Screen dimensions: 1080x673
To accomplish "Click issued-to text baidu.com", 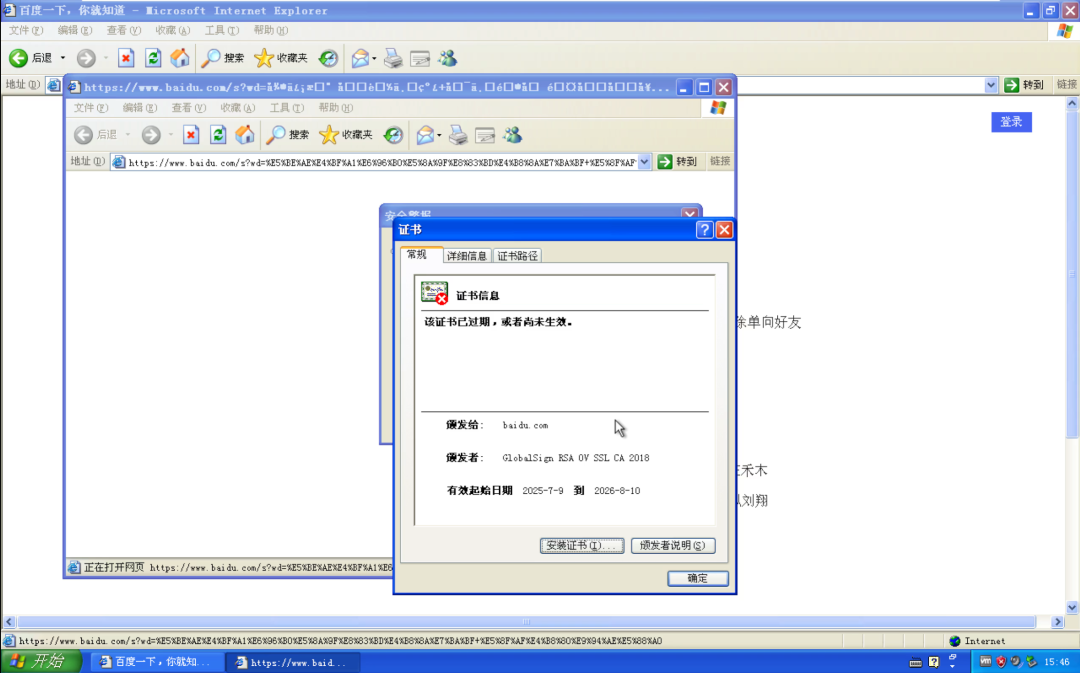I will pos(526,425).
